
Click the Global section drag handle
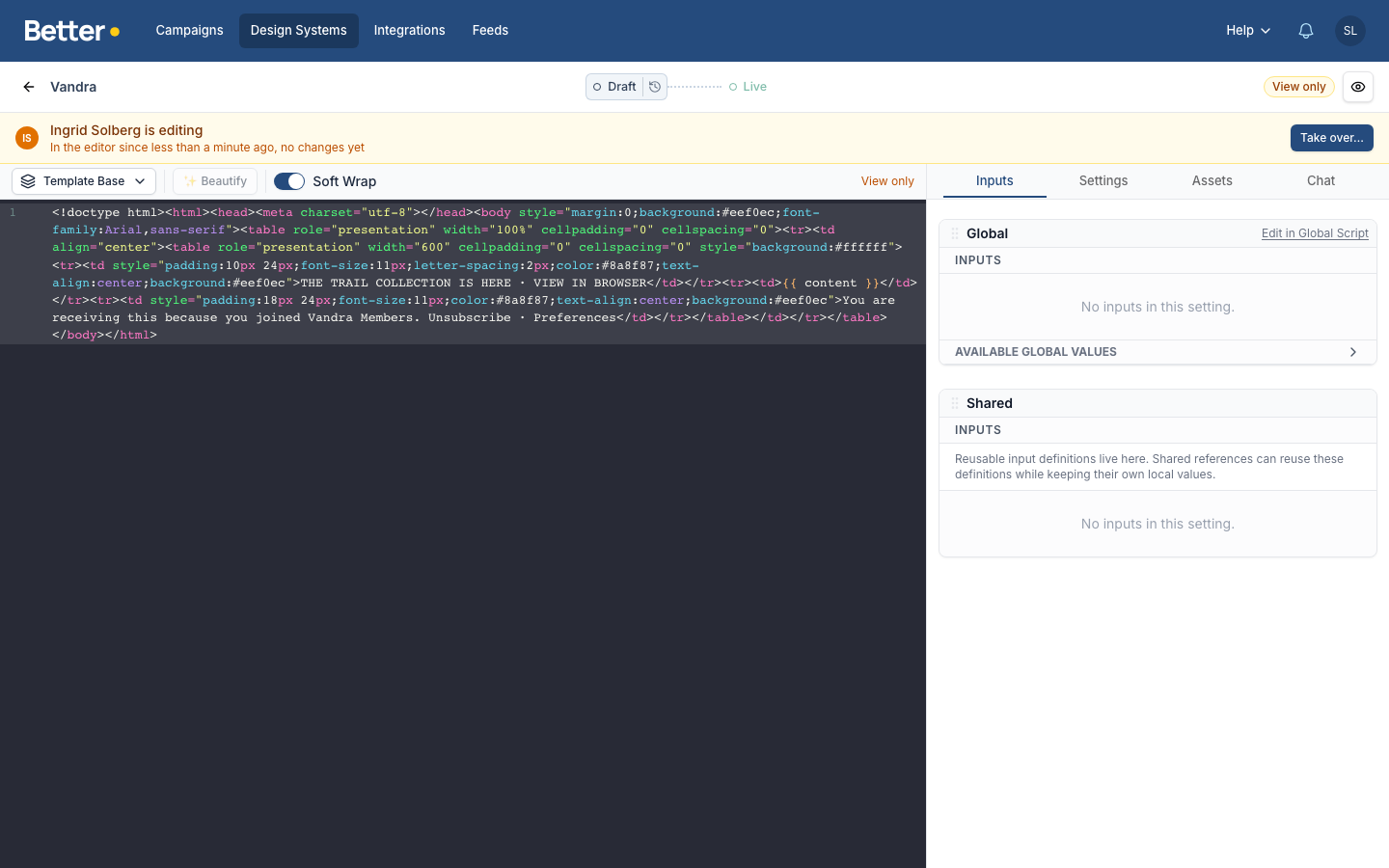(955, 233)
